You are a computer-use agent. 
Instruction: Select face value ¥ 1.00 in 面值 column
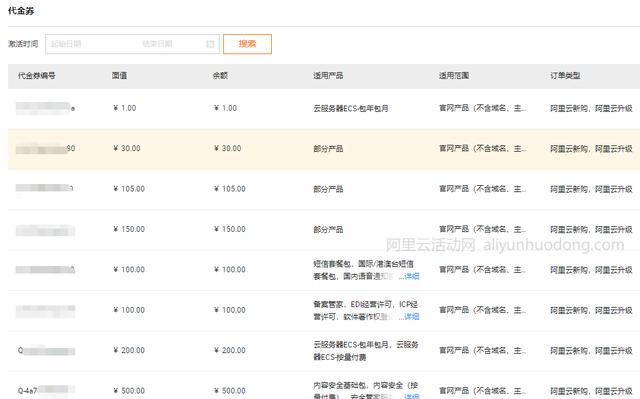[x=124, y=108]
